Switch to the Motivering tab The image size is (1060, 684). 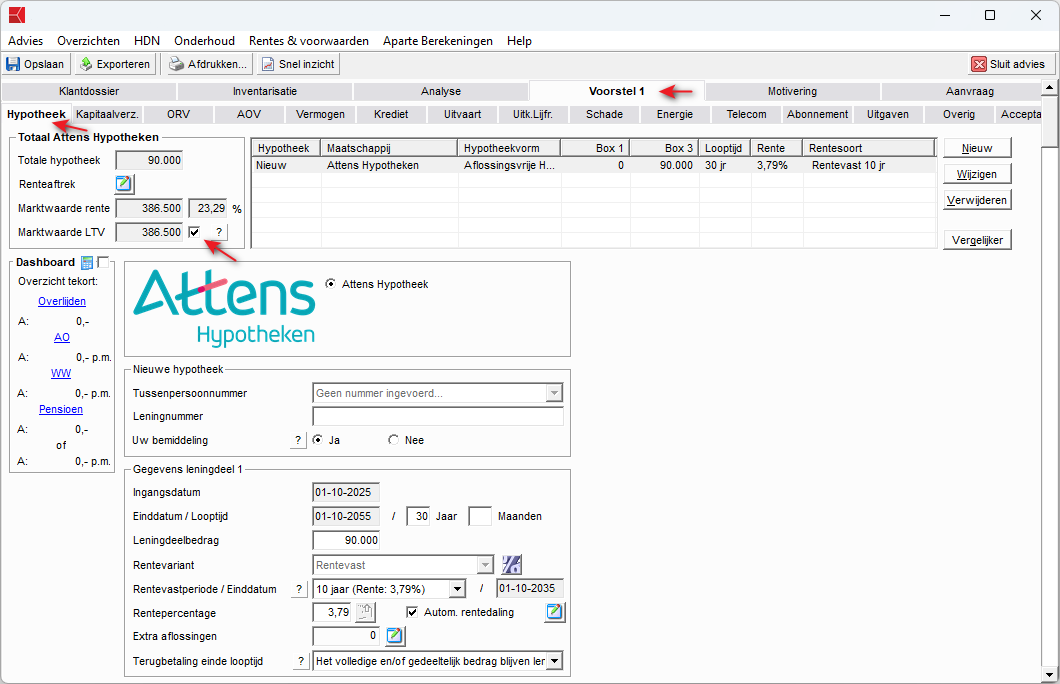coord(792,91)
